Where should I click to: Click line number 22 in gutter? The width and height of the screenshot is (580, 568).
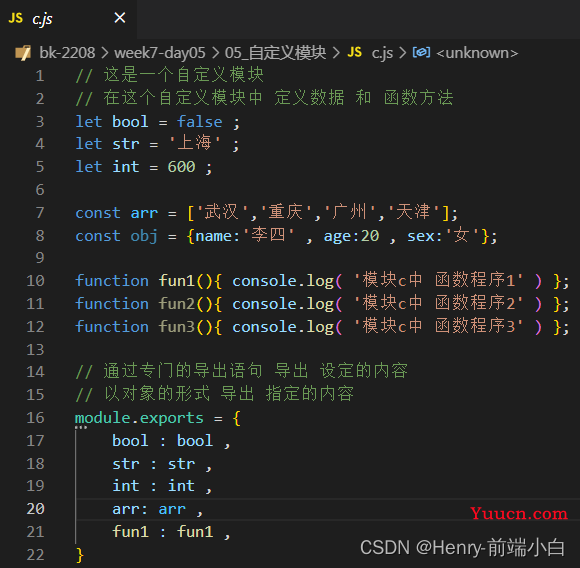36,555
